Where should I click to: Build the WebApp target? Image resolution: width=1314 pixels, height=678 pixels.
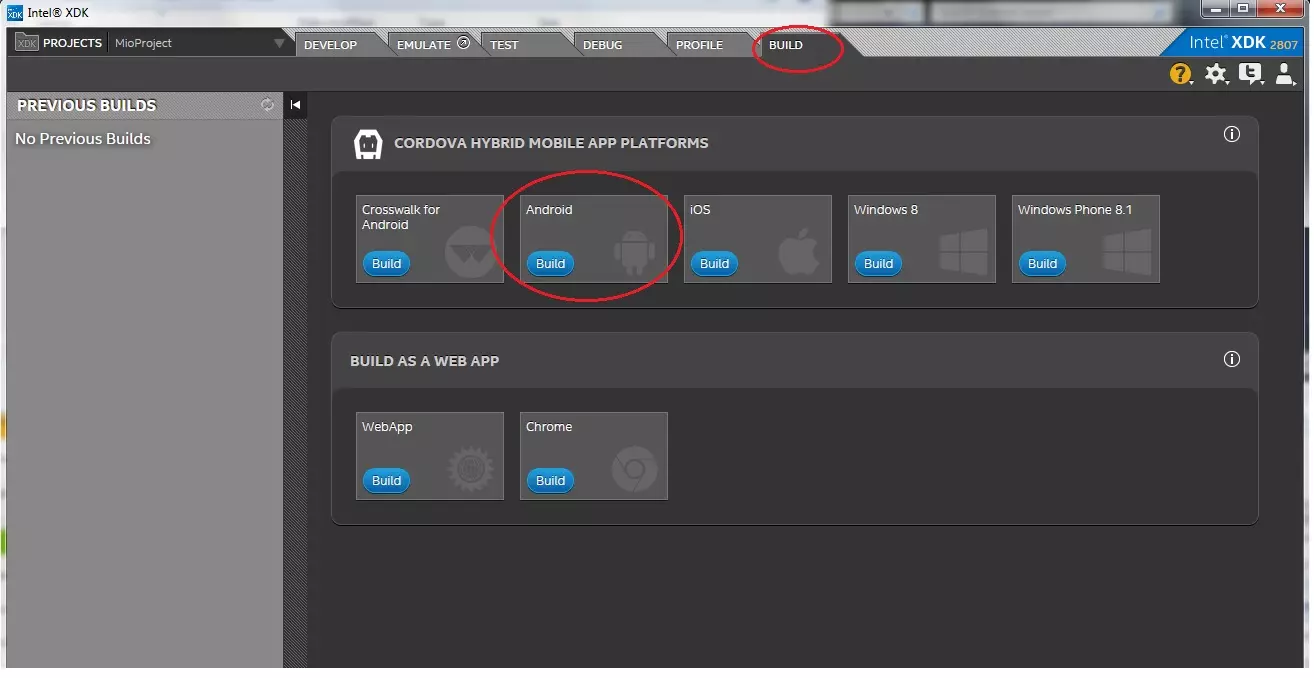click(386, 481)
